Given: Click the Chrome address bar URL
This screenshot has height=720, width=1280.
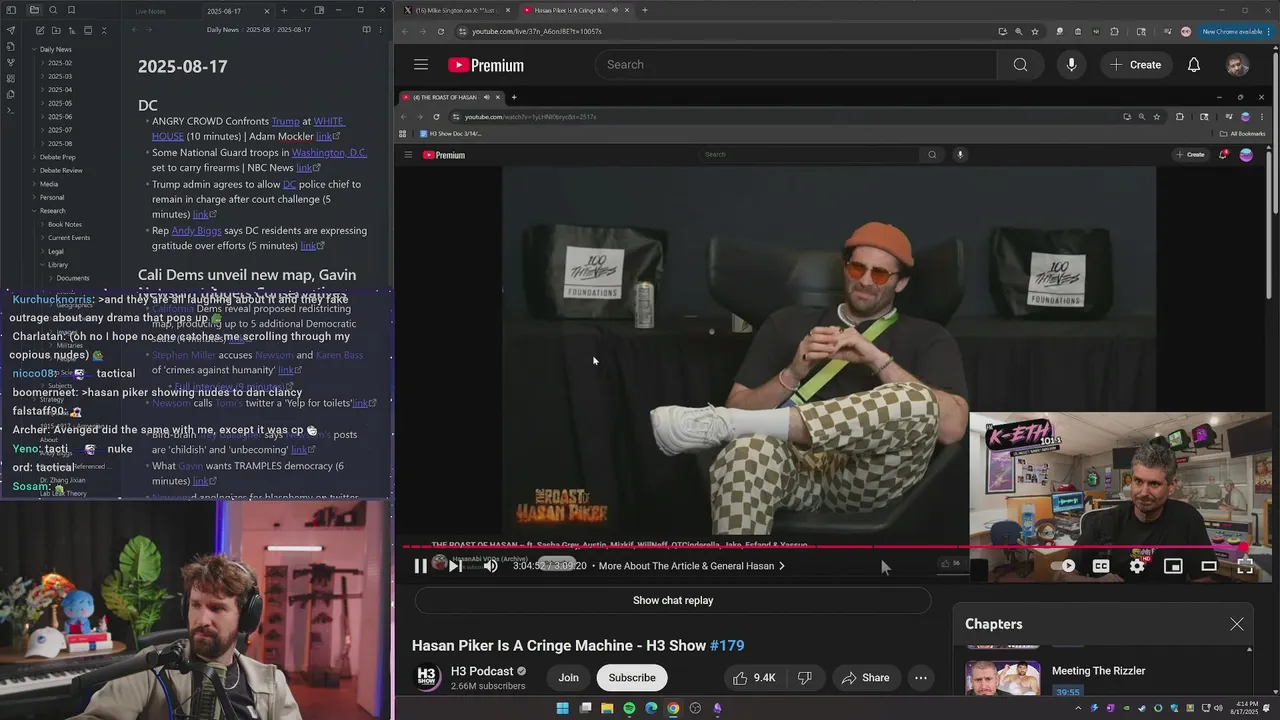Looking at the screenshot, I should 537,31.
